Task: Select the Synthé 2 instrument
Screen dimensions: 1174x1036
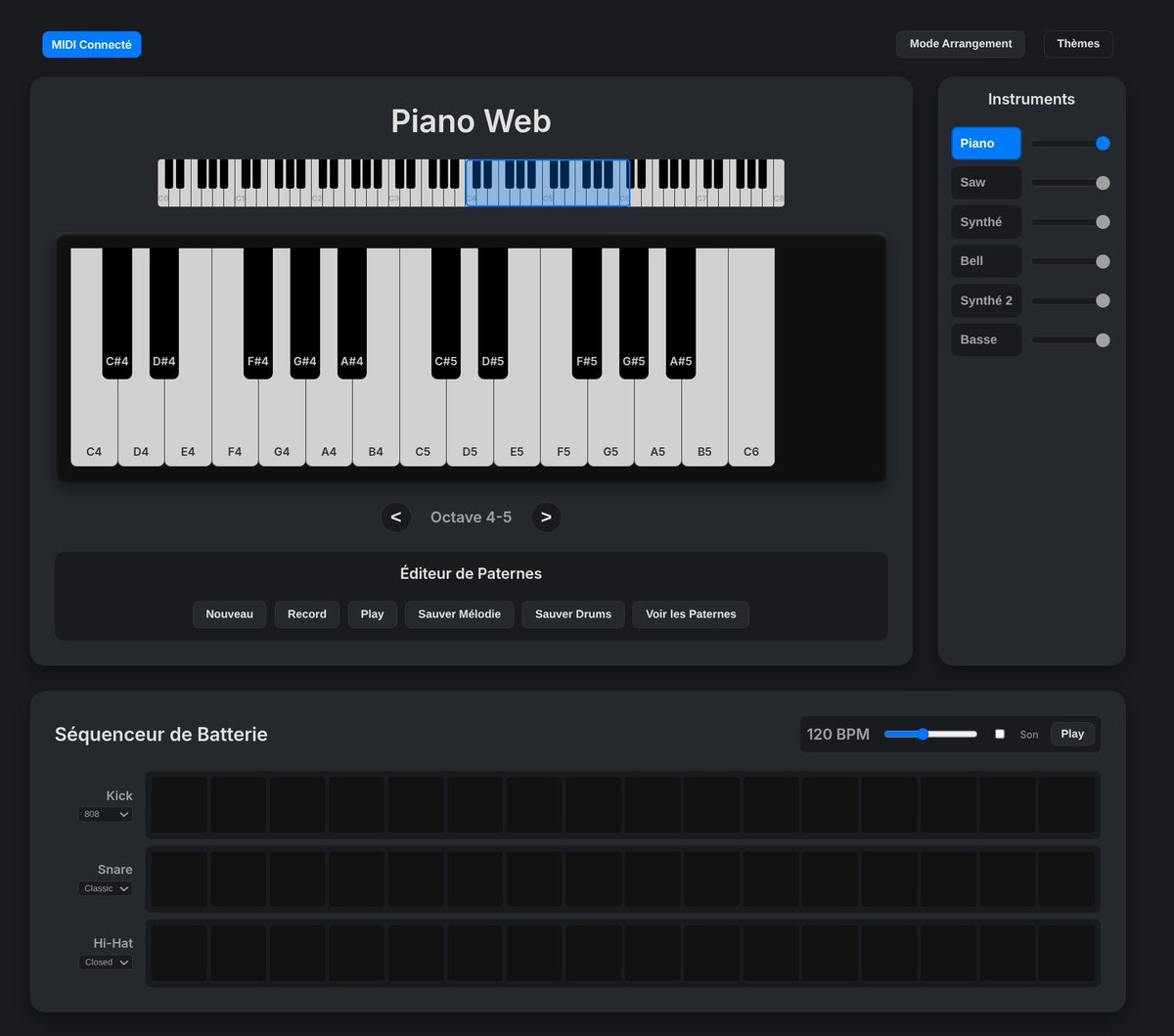Action: coord(986,300)
